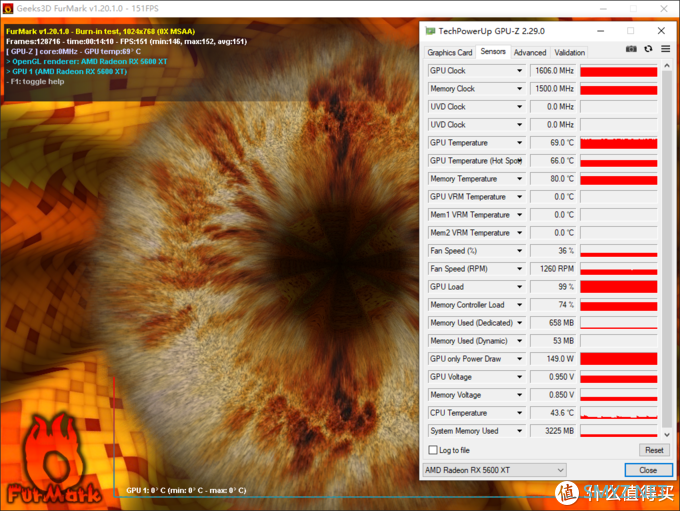Image resolution: width=680 pixels, height=511 pixels.
Task: Open the Fan Speed (RPM) dropdown
Action: [520, 269]
